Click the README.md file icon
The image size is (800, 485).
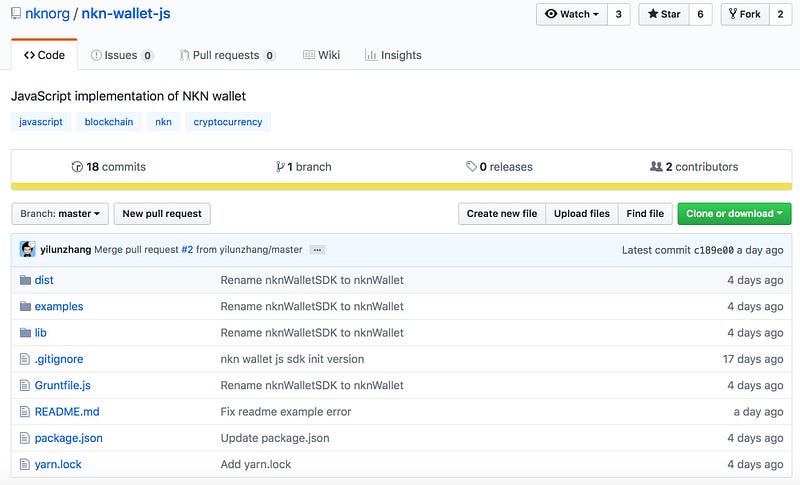pyautogui.click(x=26, y=411)
